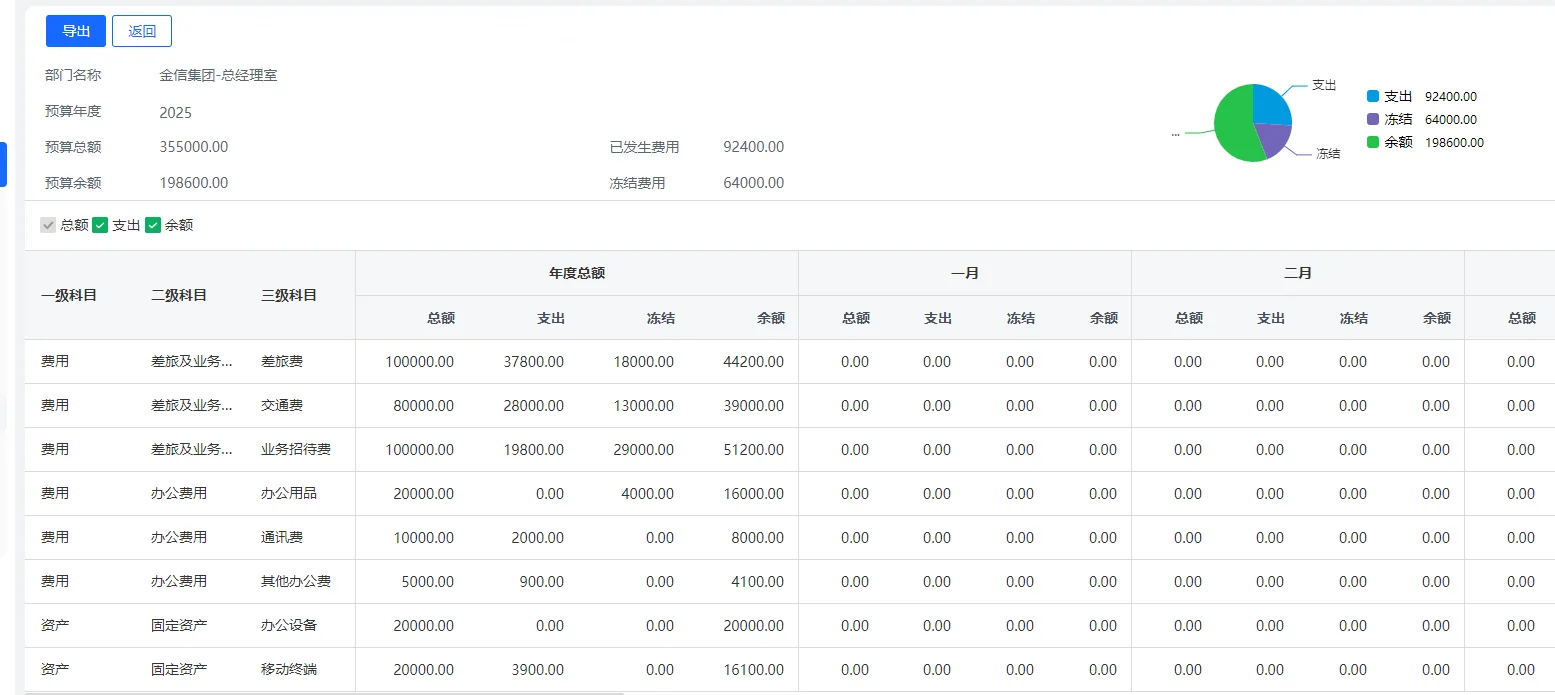Image resolution: width=1555 pixels, height=695 pixels.
Task: Click the 移动终端 row label
Action: tap(289, 670)
